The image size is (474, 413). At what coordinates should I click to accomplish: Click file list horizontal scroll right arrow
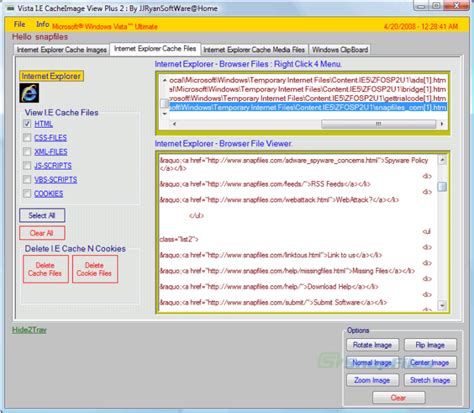[442, 124]
